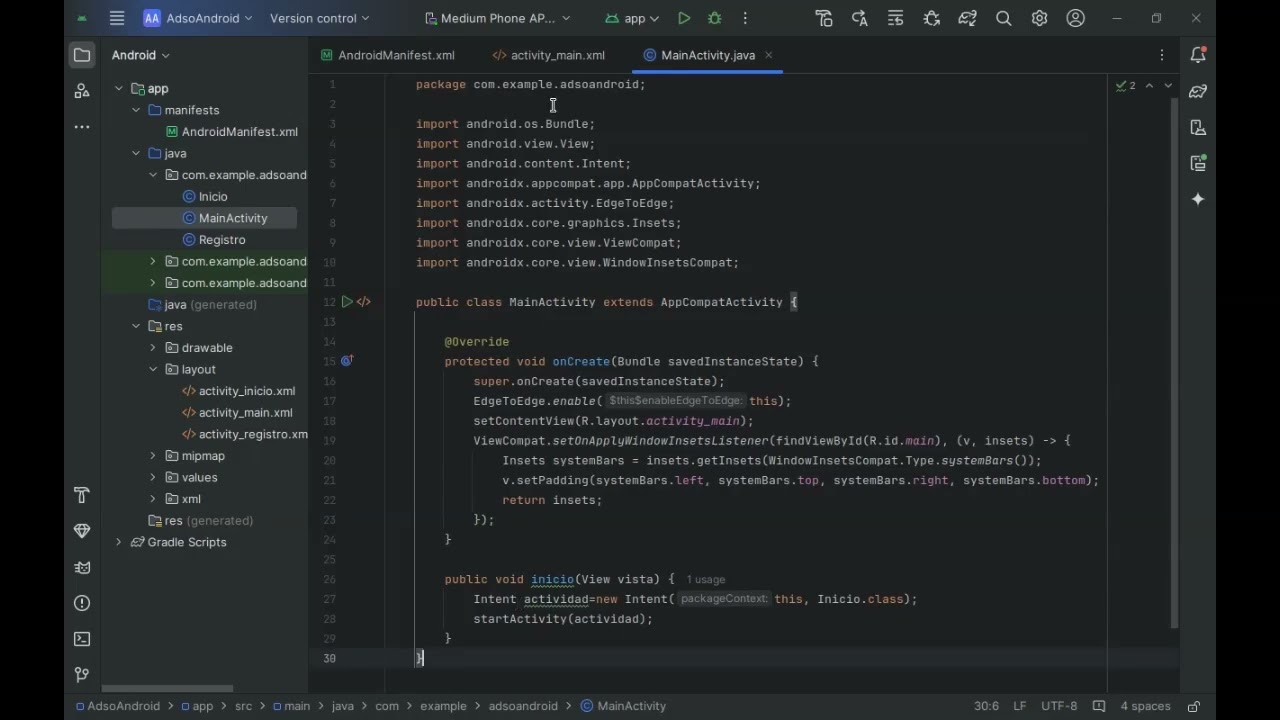The width and height of the screenshot is (1280, 720).
Task: Click the 4 spaces indent setting
Action: click(1145, 706)
